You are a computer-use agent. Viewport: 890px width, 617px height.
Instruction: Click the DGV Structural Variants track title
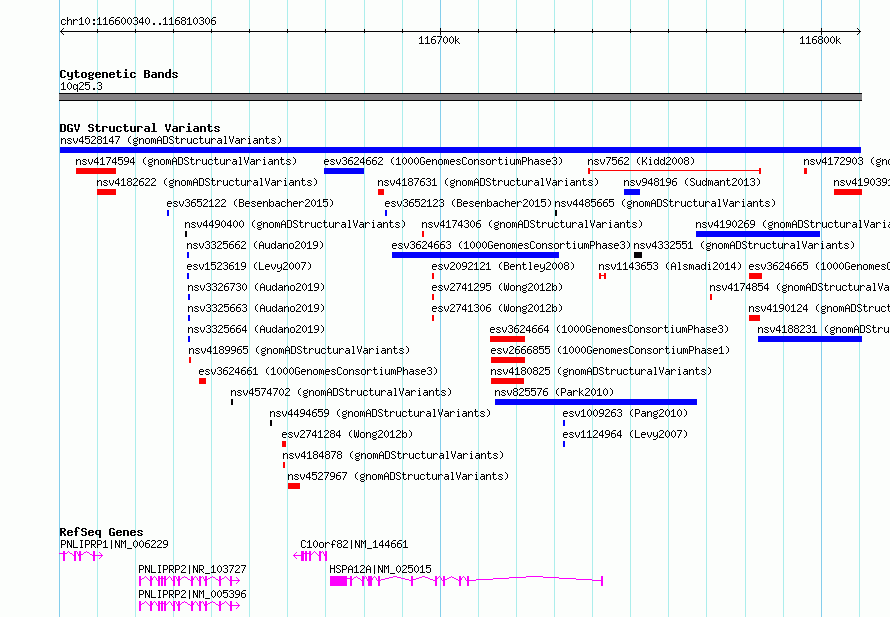point(140,128)
